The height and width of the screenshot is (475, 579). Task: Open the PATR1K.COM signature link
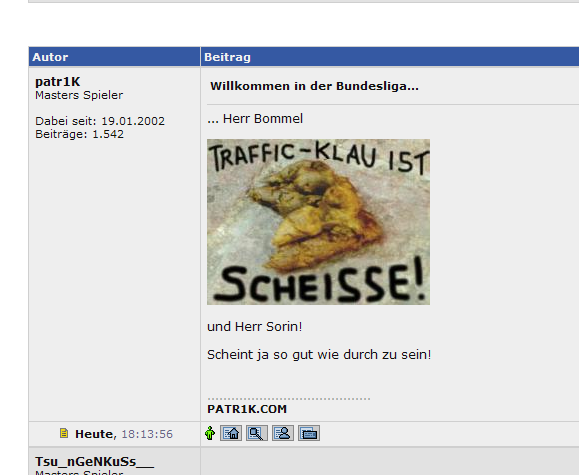(247, 409)
